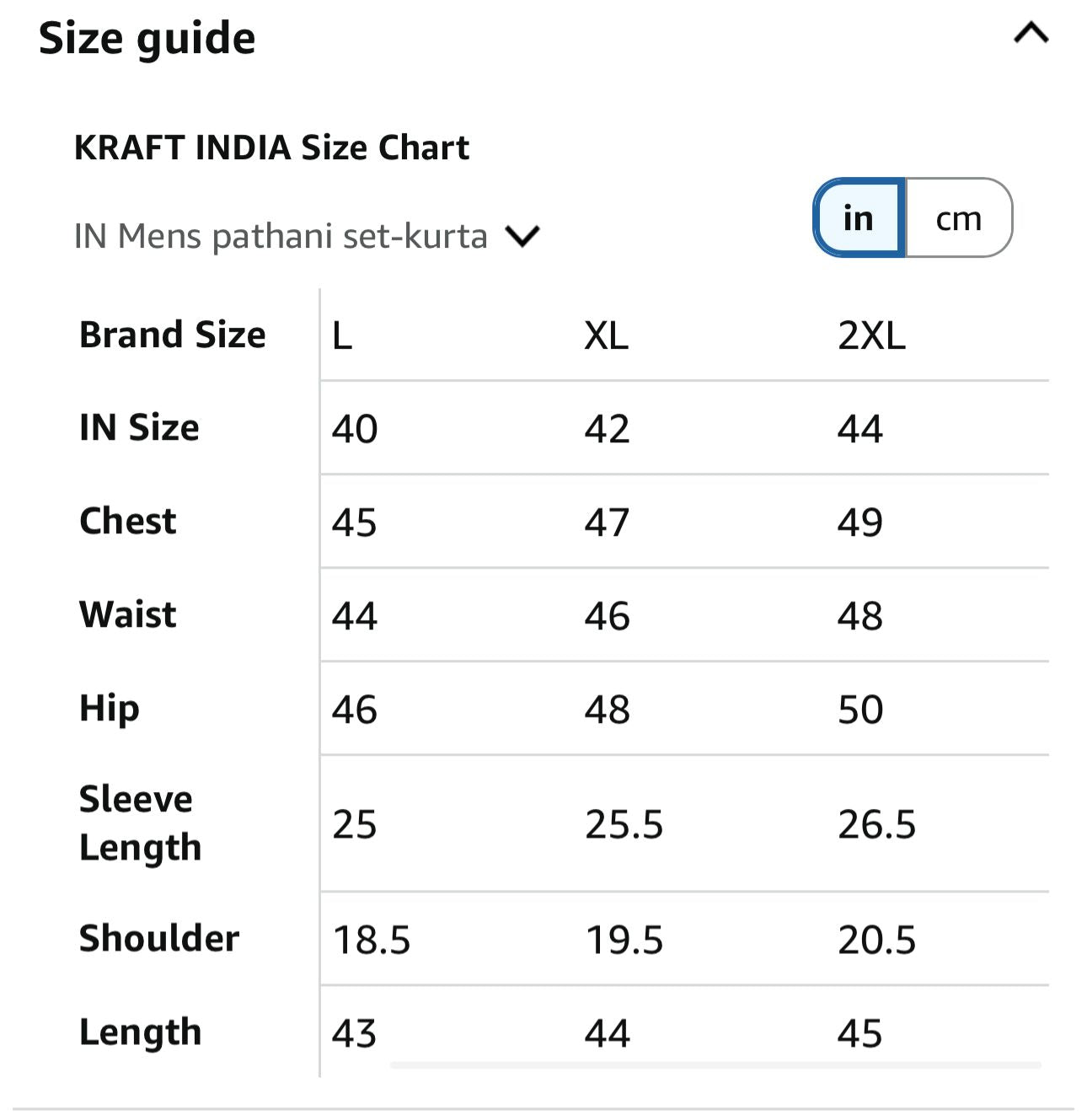The height and width of the screenshot is (1120, 1087).
Task: Switch measurement units to cm
Action: pyautogui.click(x=959, y=218)
